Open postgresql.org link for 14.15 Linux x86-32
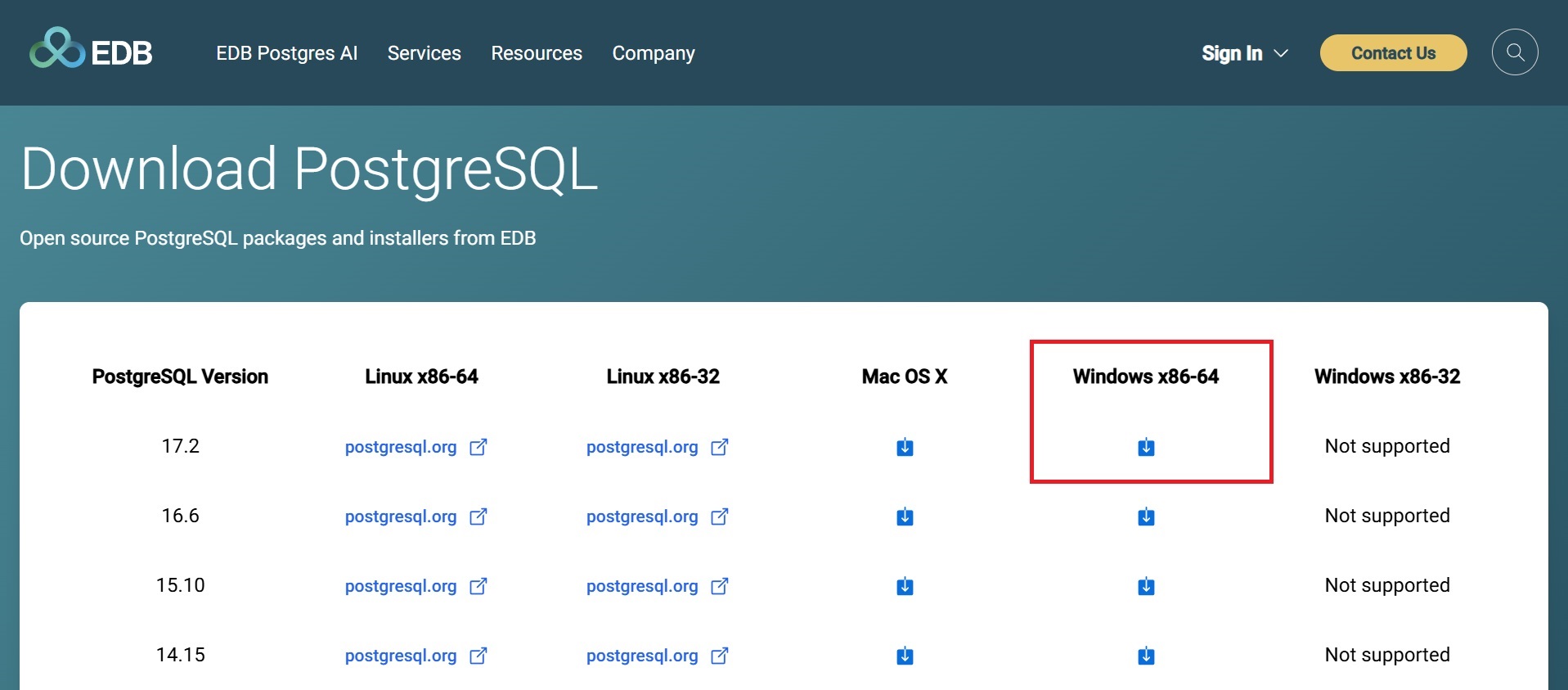The image size is (1568, 690). click(x=642, y=656)
